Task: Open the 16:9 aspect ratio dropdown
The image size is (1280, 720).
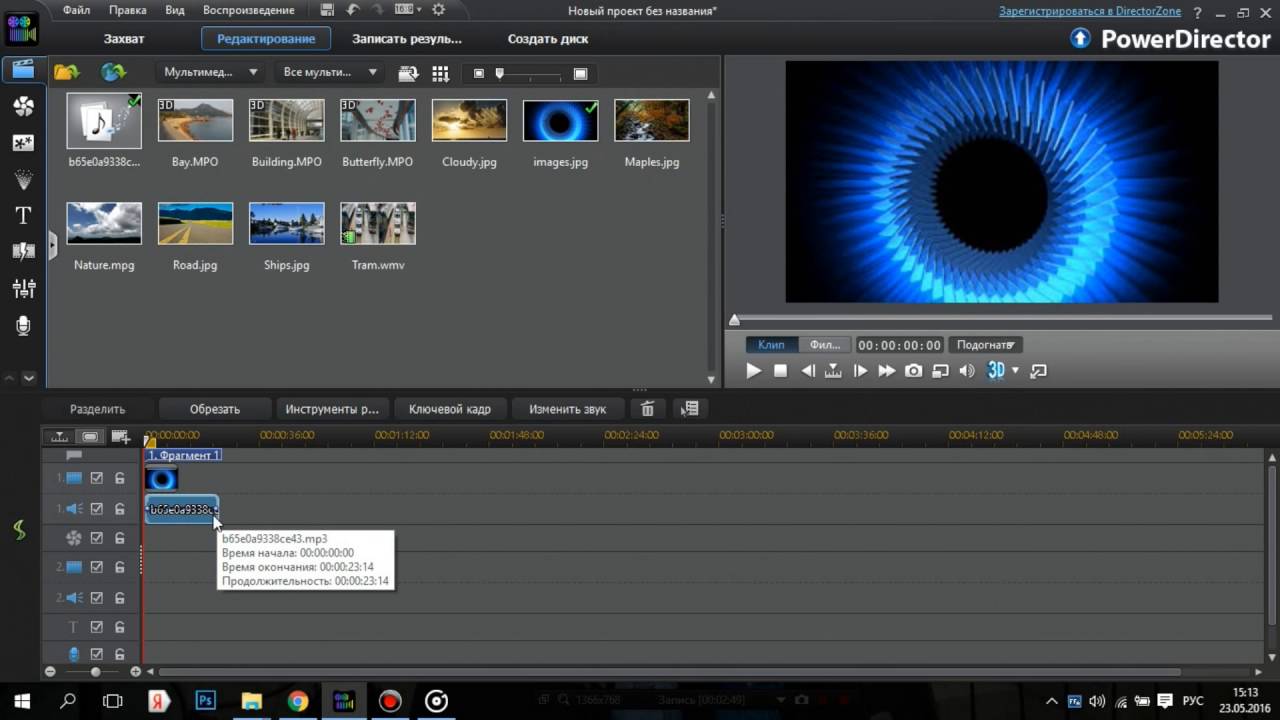Action: pos(408,10)
